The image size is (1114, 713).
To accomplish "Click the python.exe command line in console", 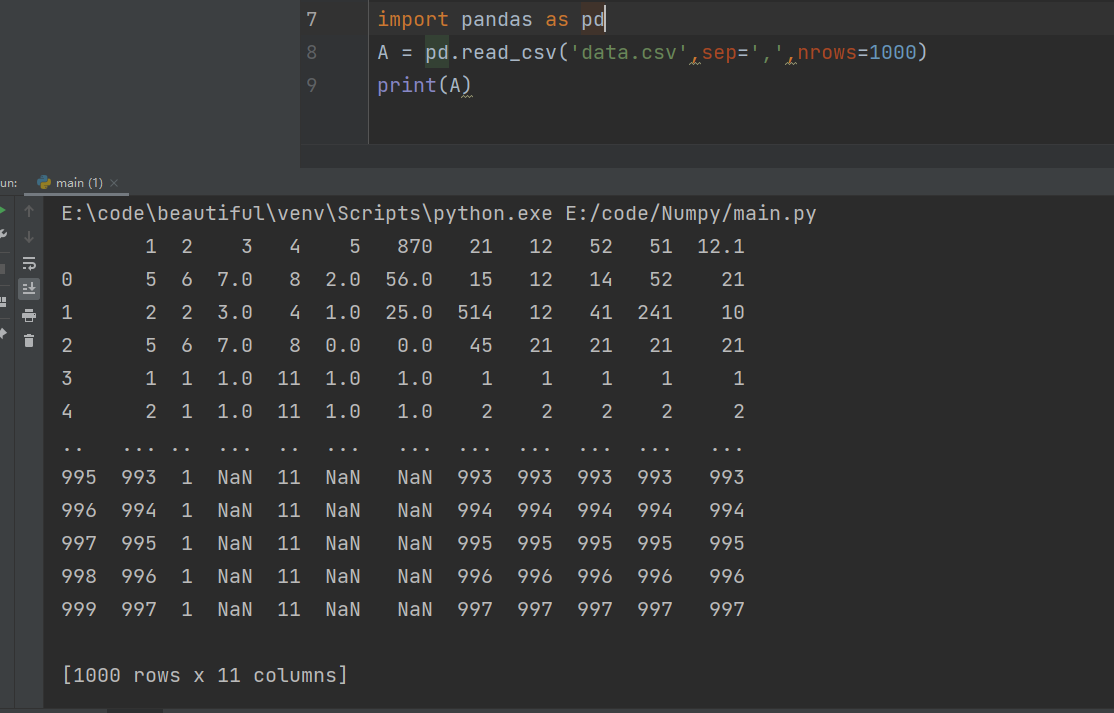I will tap(438, 214).
